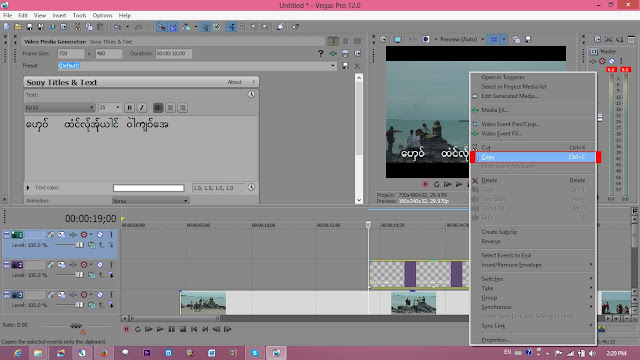Open the Preset dropdown showing (Default)
The image size is (640, 360).
coord(332,66)
